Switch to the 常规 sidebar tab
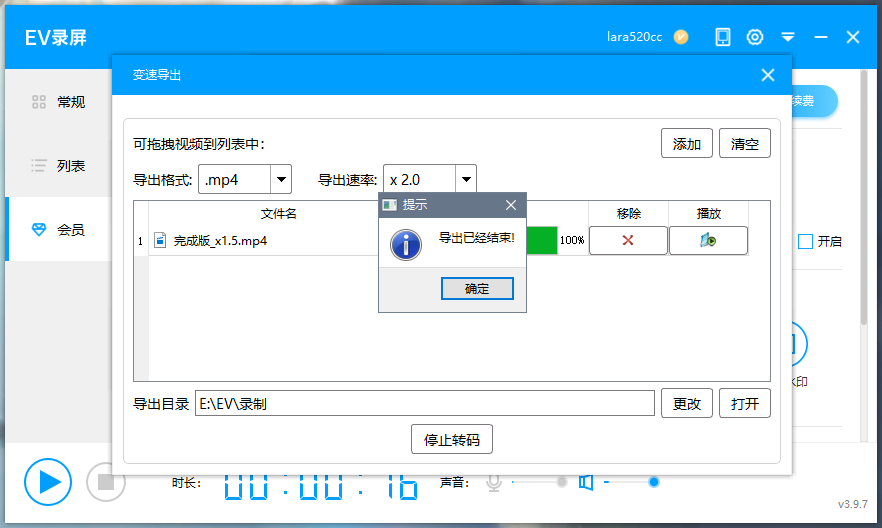 (59, 102)
